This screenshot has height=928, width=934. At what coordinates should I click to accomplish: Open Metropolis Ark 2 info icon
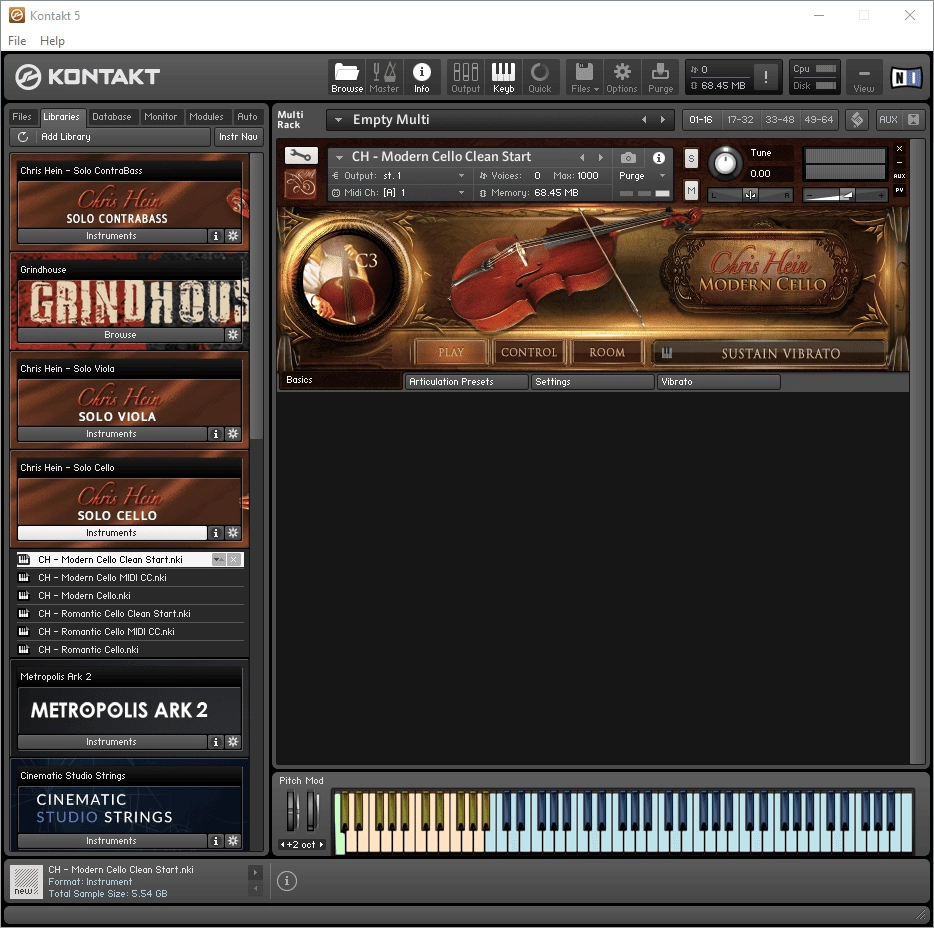[x=216, y=742]
